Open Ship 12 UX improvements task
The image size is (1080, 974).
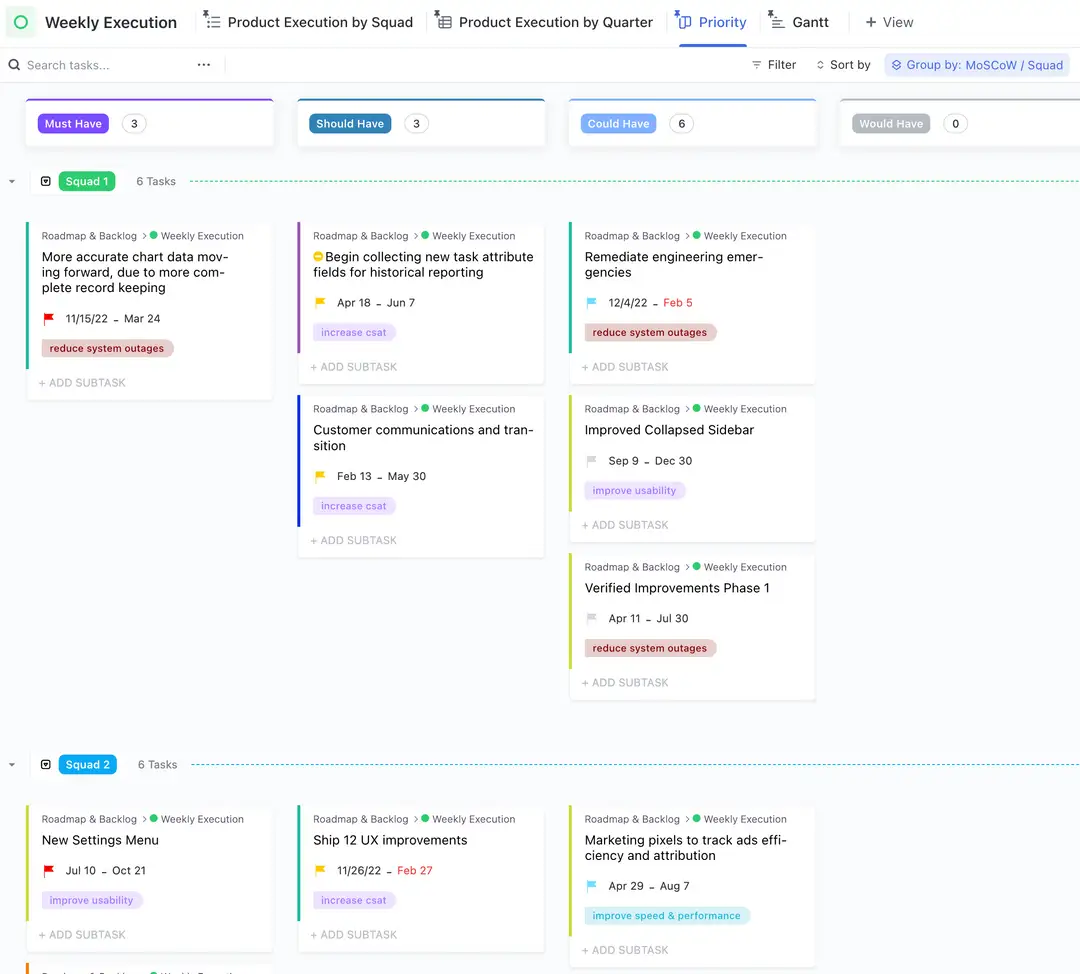390,840
